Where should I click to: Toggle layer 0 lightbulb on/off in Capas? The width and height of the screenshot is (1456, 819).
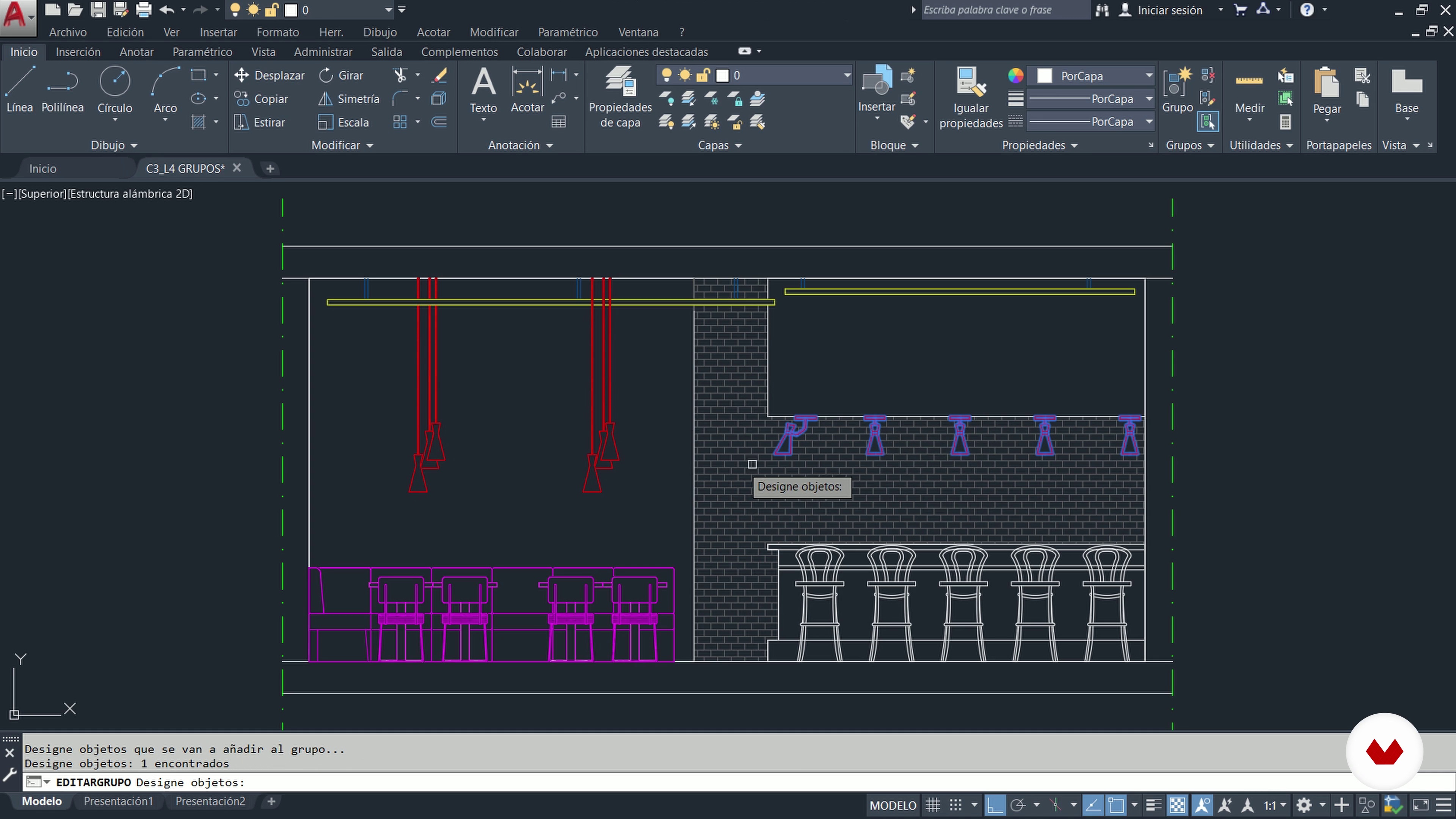click(667, 75)
